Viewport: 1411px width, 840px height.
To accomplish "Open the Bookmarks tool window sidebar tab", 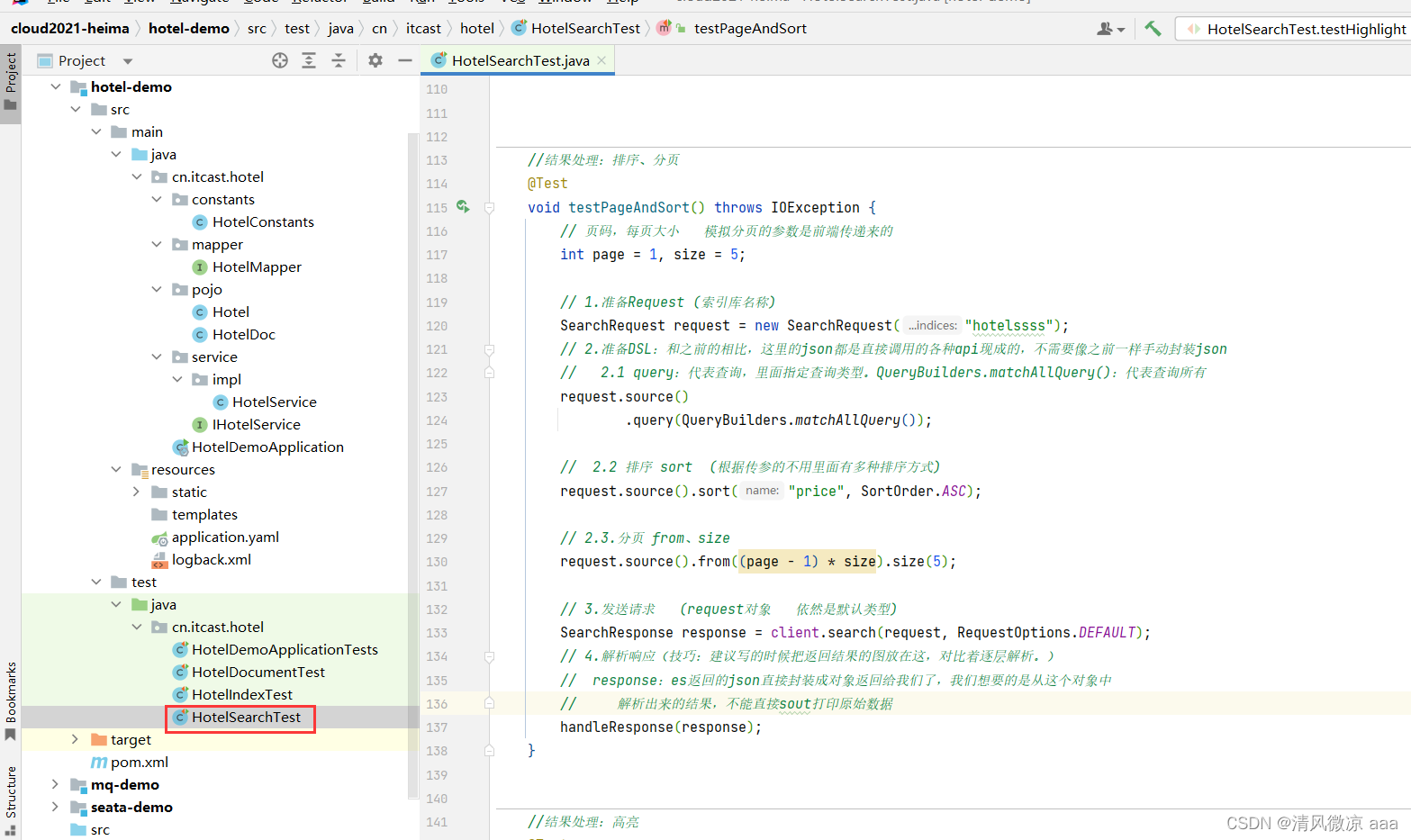I will 11,700.
